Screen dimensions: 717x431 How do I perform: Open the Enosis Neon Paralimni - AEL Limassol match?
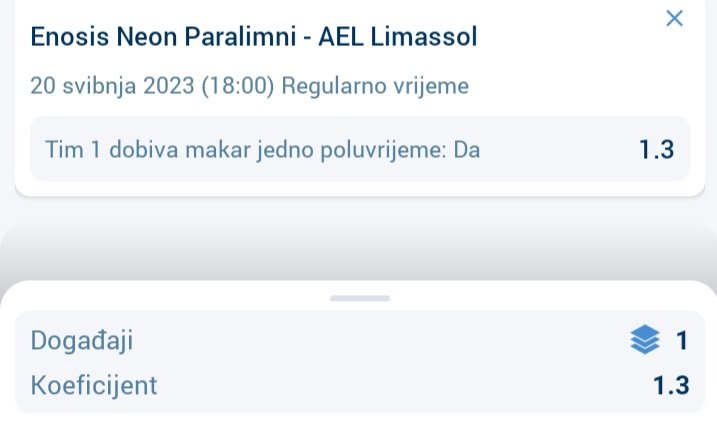254,37
